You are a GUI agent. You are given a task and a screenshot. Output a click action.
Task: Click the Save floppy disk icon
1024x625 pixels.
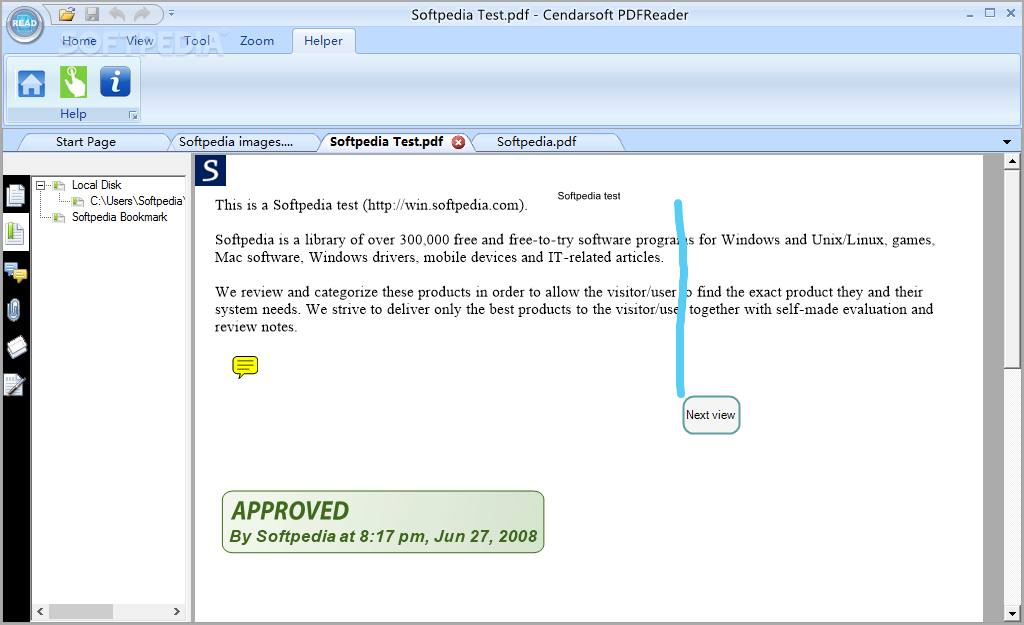[x=92, y=14]
